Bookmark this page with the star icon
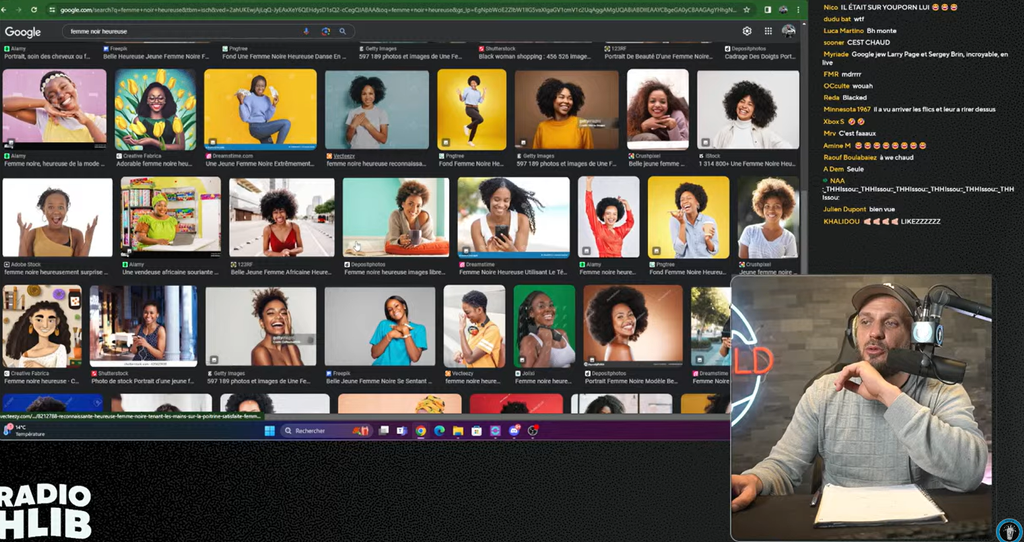Viewport: 1024px width, 542px height. tap(749, 10)
